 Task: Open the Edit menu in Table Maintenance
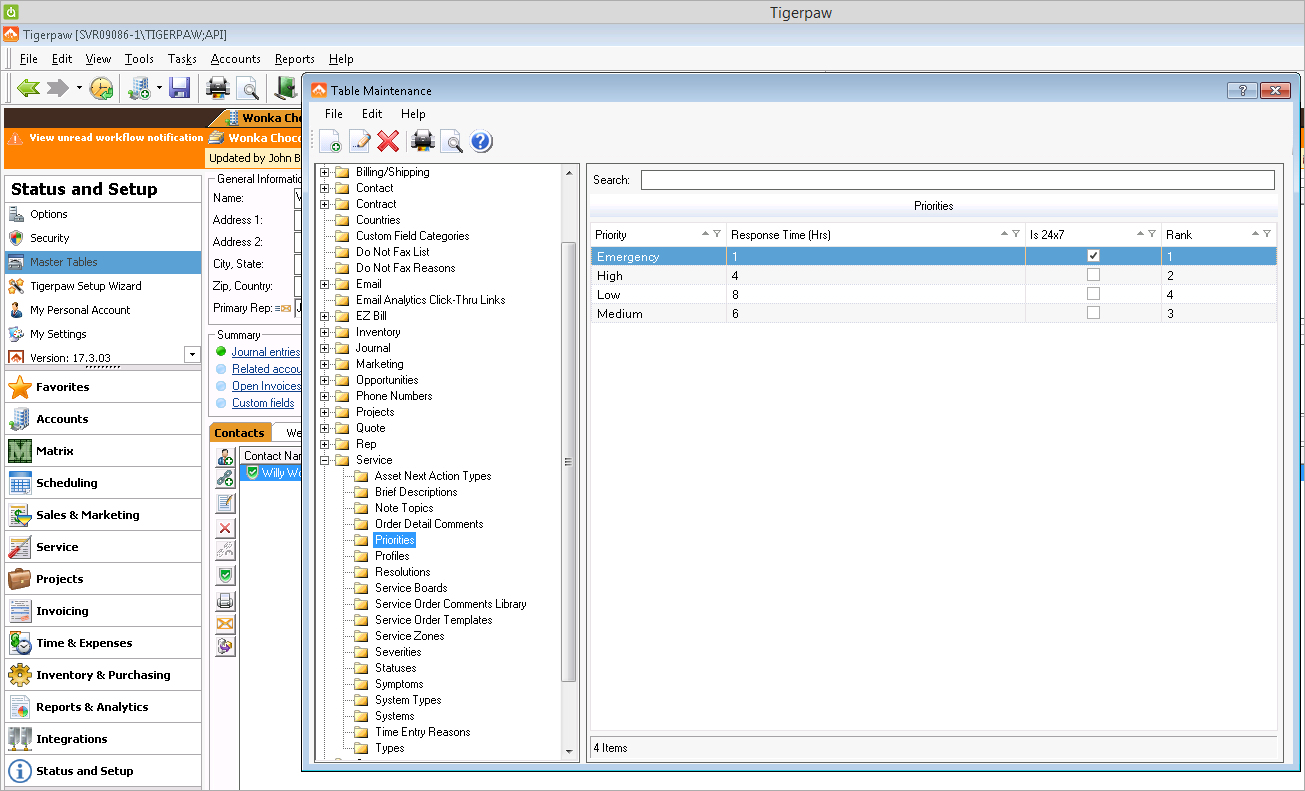click(371, 114)
